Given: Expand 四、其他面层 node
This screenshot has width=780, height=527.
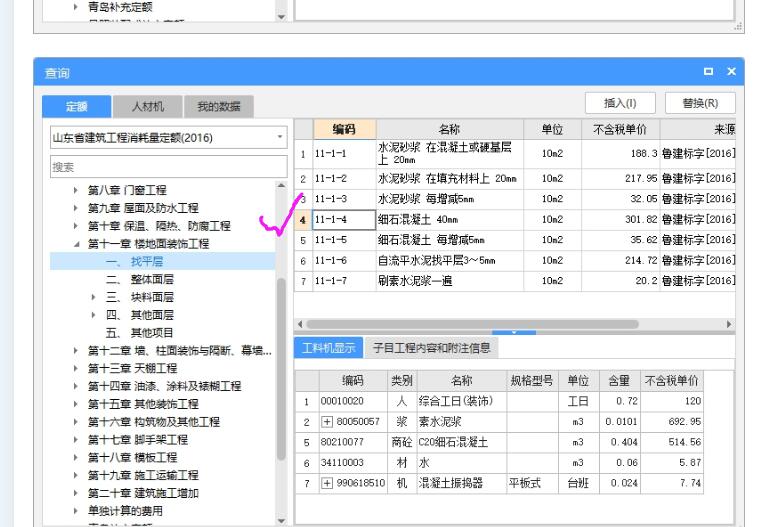Looking at the screenshot, I should (93, 315).
